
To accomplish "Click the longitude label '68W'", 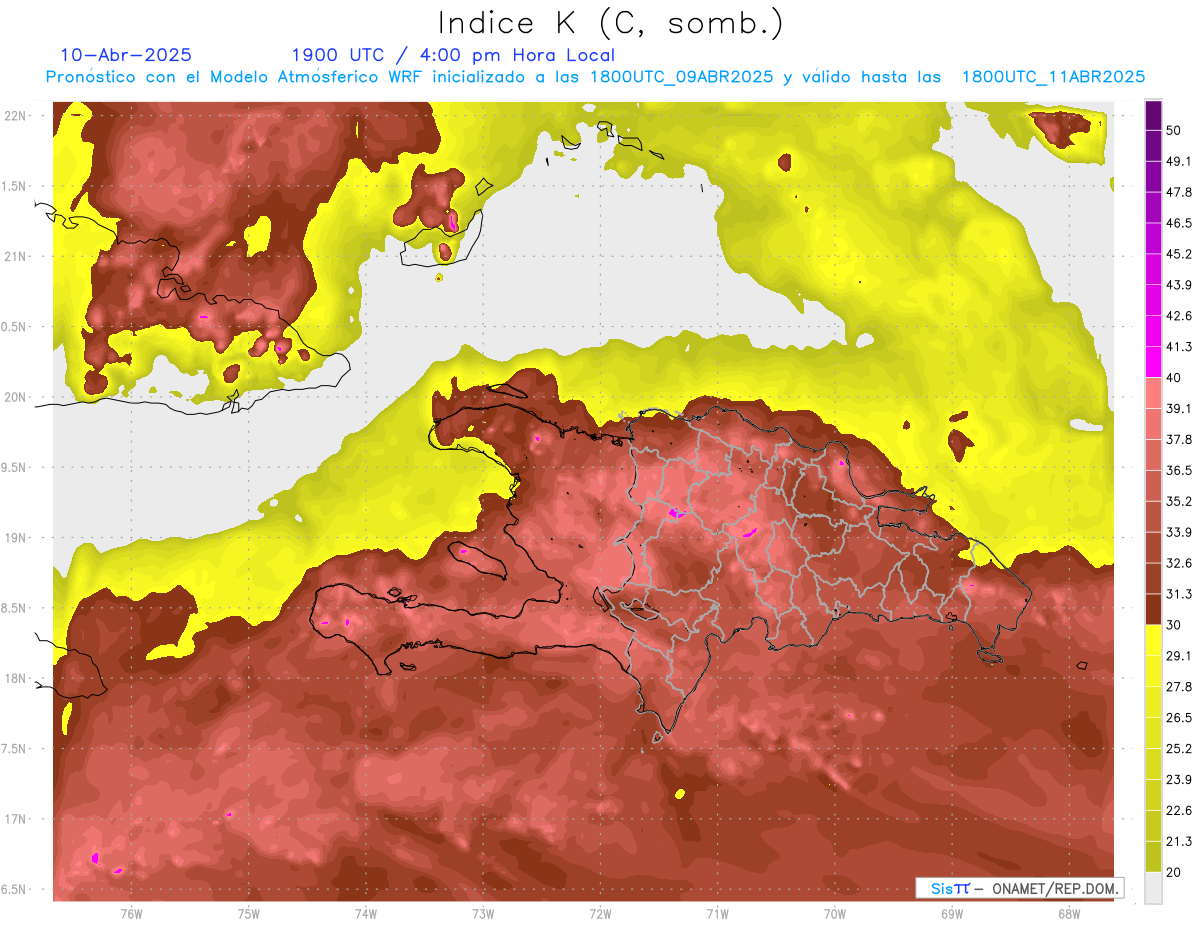I will coord(1069,914).
